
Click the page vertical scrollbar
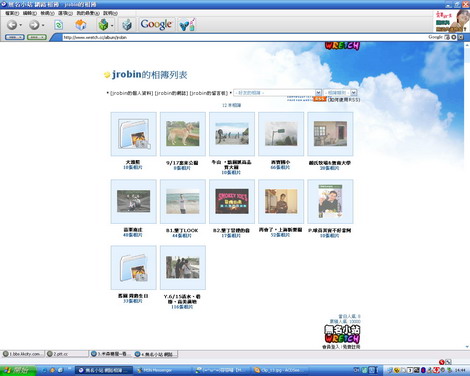tap(467, 196)
